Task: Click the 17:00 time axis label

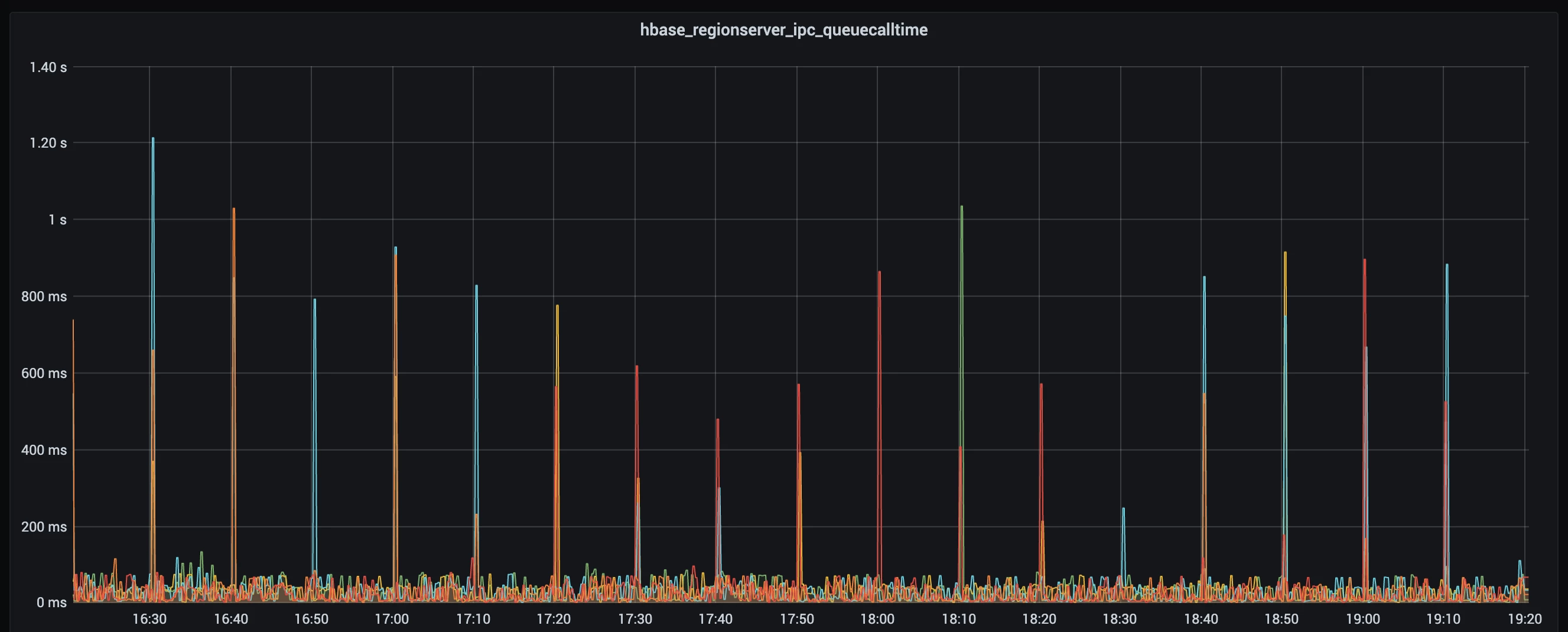Action: (391, 618)
